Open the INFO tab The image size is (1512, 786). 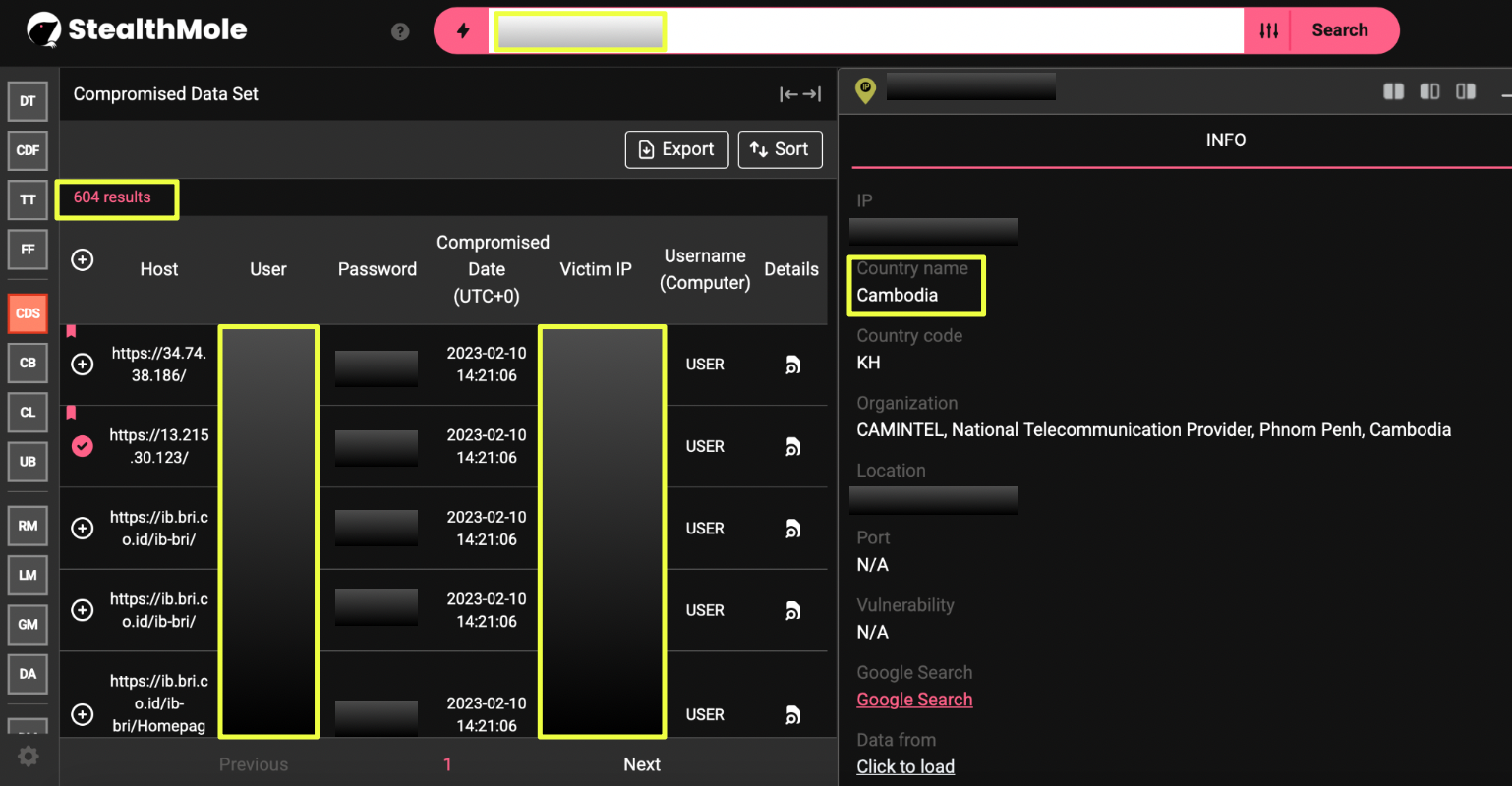coord(1225,140)
